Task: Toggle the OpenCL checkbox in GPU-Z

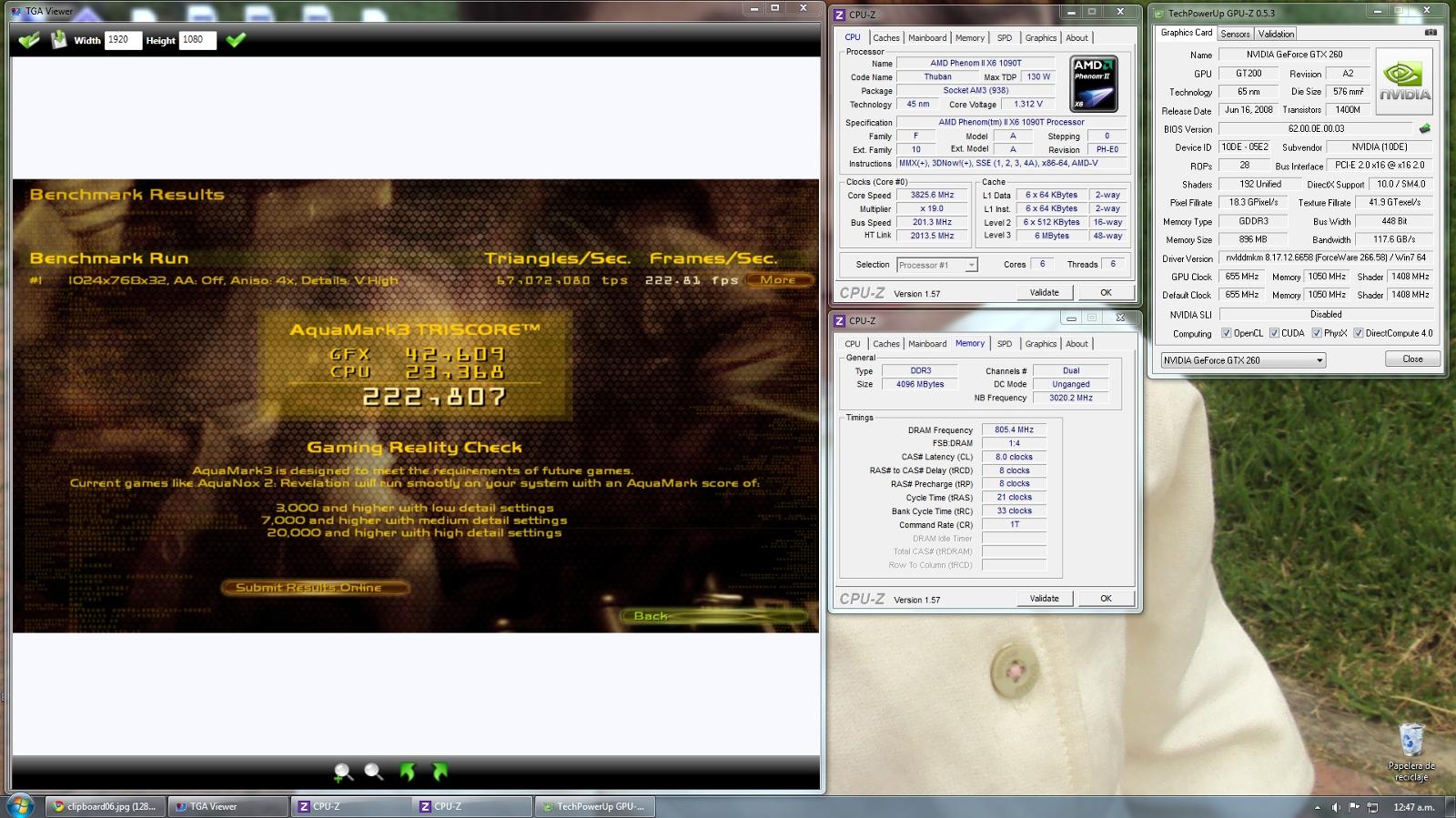Action: 1226,333
